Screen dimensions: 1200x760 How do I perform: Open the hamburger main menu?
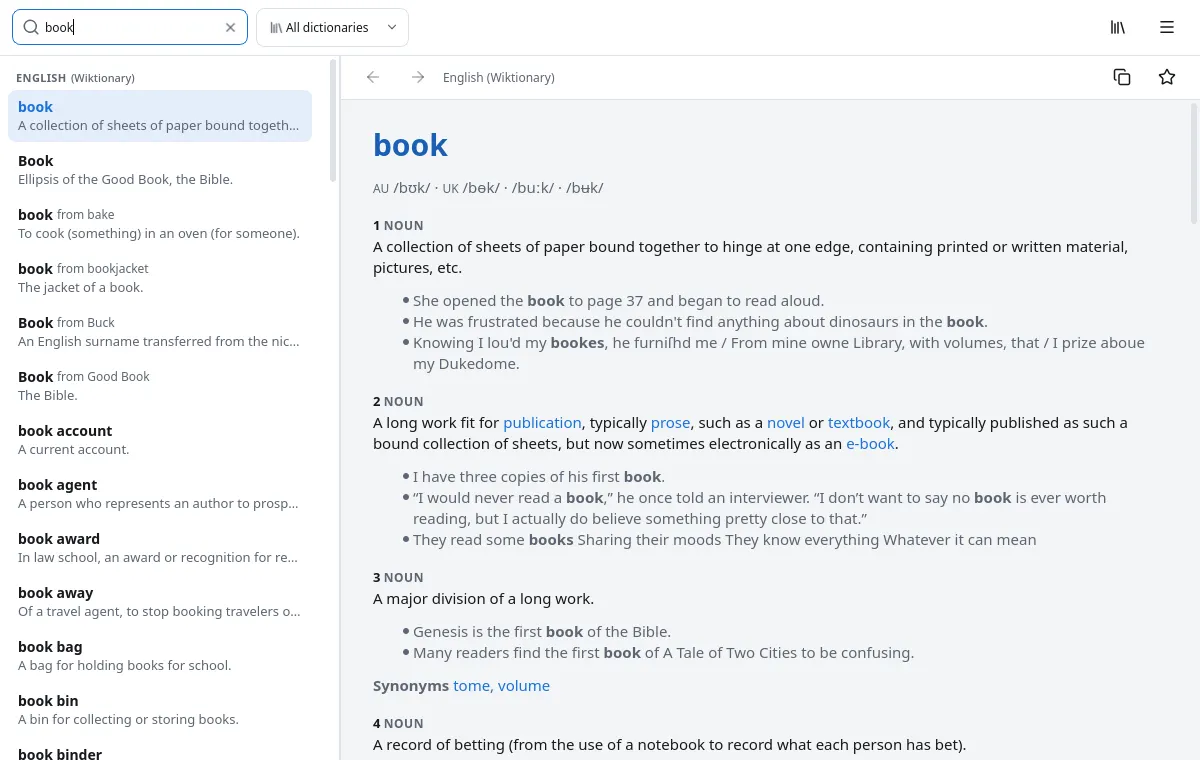tap(1167, 28)
